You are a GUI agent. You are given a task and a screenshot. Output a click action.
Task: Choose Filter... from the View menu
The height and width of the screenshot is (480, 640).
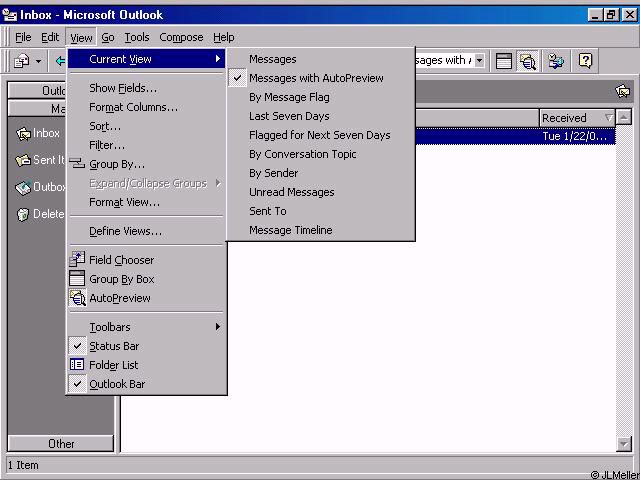[x=146, y=145]
